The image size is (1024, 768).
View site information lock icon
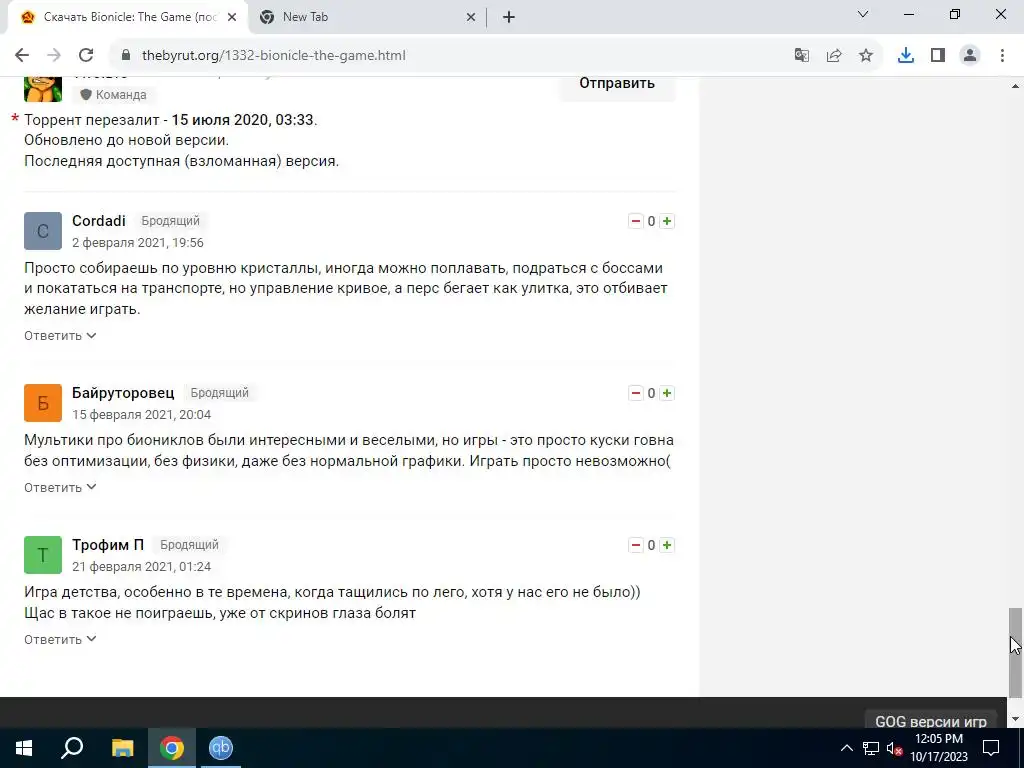point(126,56)
